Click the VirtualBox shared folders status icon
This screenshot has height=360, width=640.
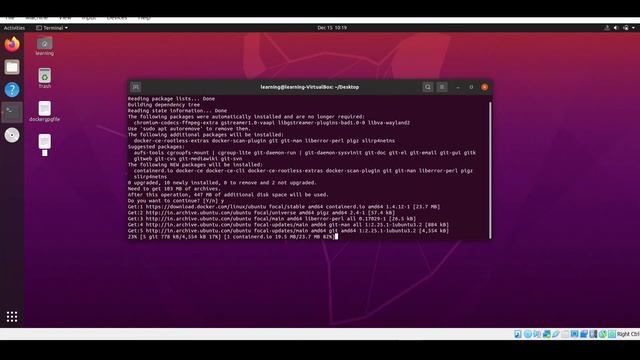tap(565, 334)
